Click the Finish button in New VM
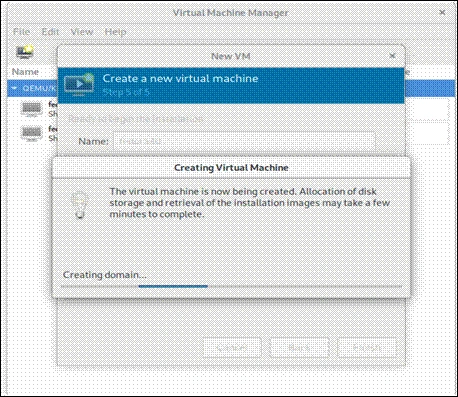The width and height of the screenshot is (458, 397). pyautogui.click(x=367, y=348)
